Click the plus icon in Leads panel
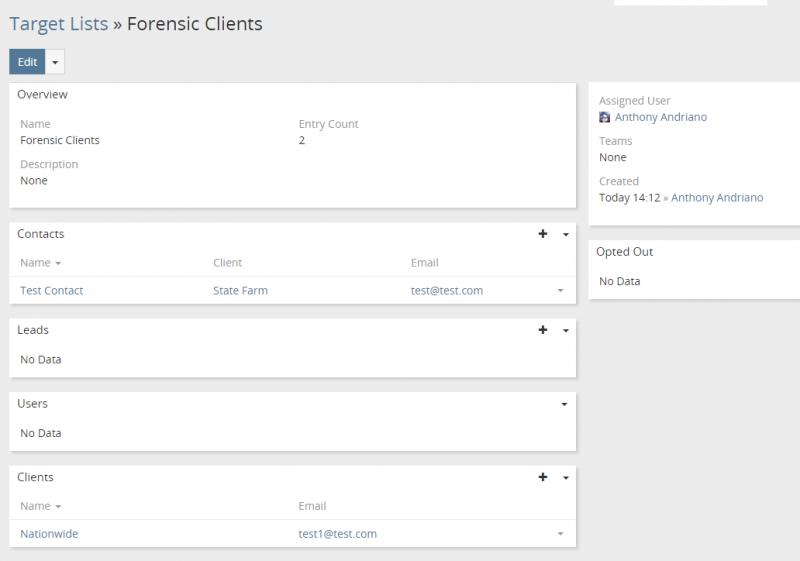 pyautogui.click(x=543, y=330)
